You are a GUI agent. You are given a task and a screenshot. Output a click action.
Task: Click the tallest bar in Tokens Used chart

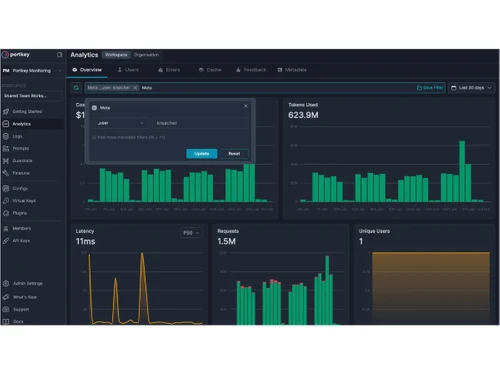(462, 171)
